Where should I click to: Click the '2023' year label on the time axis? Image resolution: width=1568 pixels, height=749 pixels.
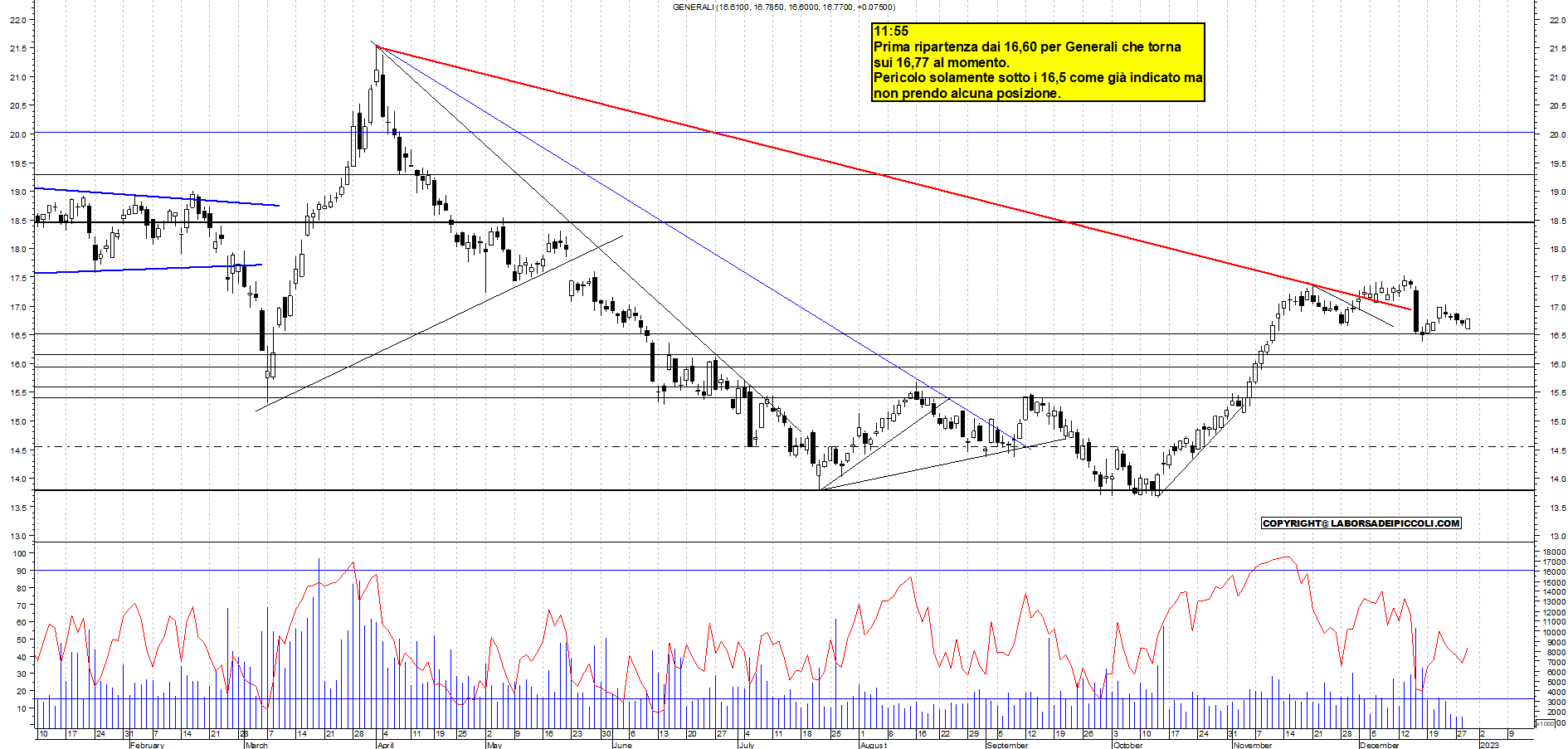[x=1490, y=745]
